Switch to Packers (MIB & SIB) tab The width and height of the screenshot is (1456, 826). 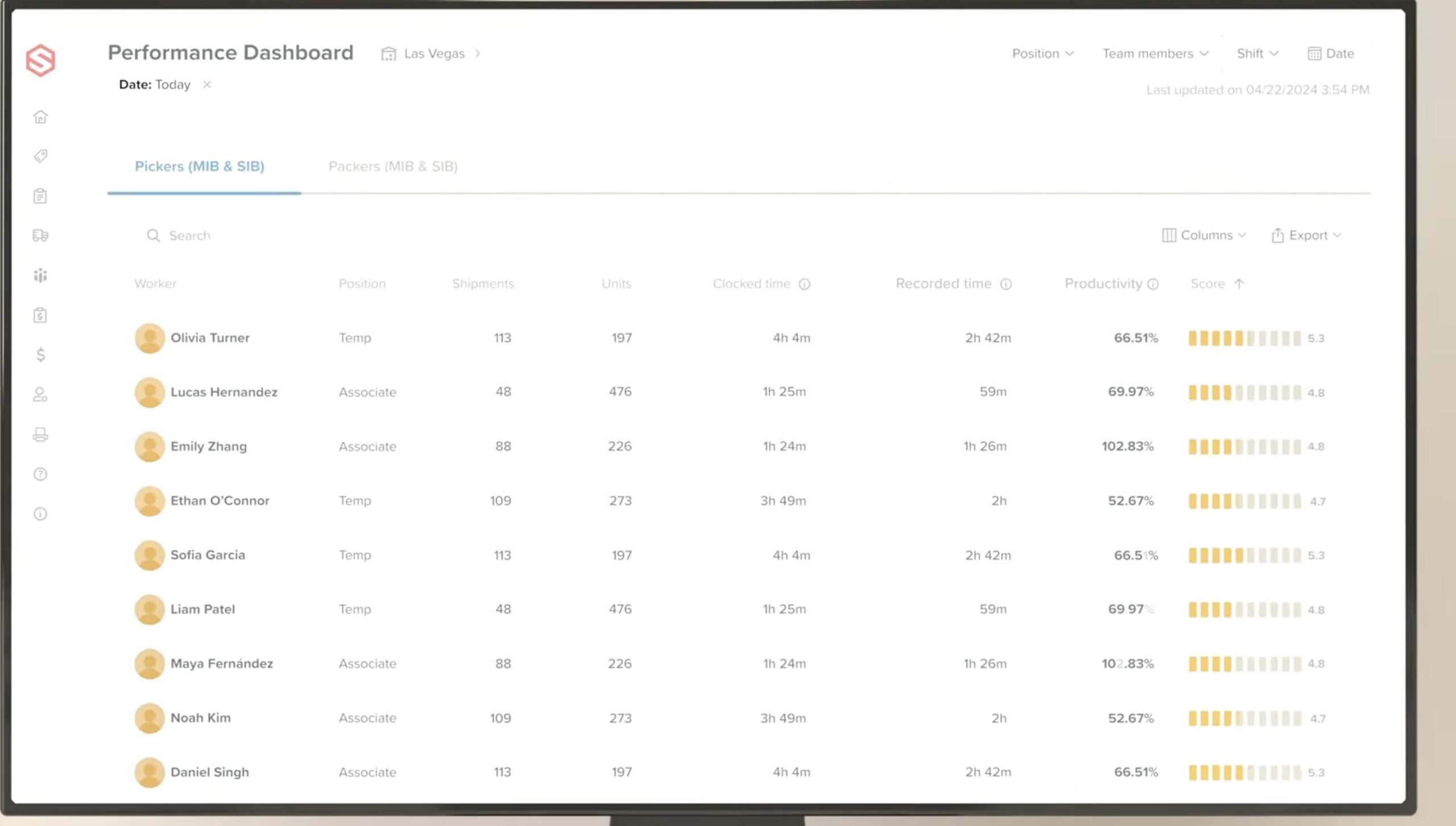393,167
